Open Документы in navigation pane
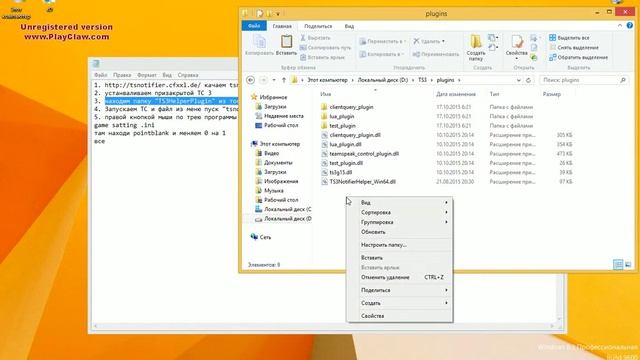The height and width of the screenshot is (360, 640). (x=274, y=162)
